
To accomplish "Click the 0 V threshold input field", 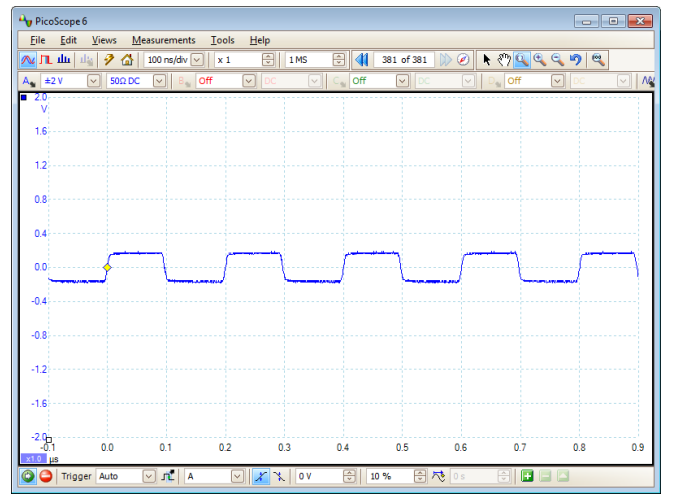I will coord(320,476).
